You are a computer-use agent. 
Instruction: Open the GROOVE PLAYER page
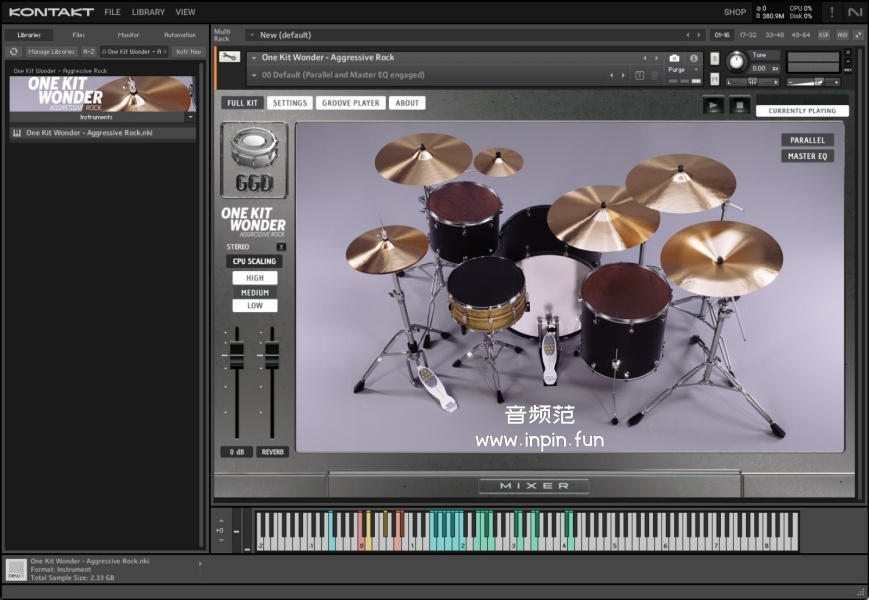(351, 103)
